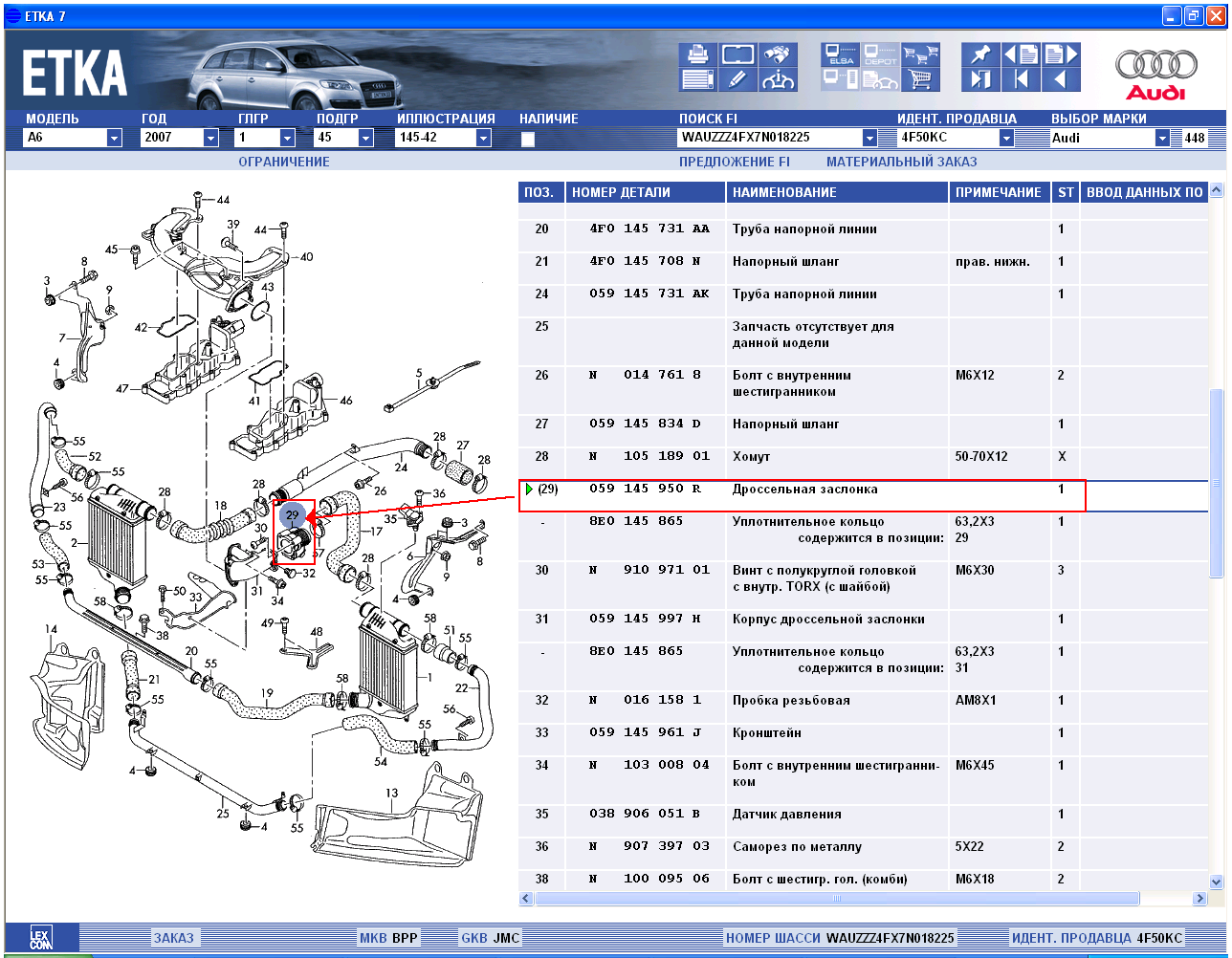Open the ELSA link icon
This screenshot has height=958, width=1232.
841,54
